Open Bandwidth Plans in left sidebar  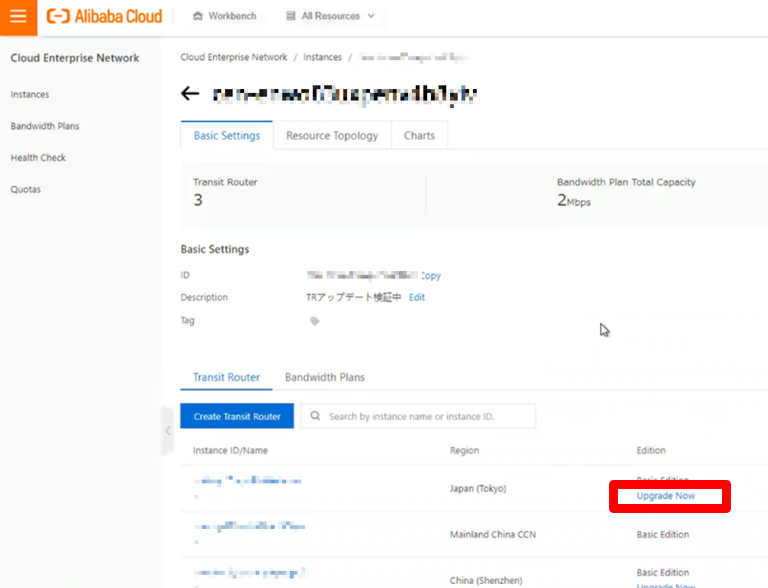pos(45,126)
